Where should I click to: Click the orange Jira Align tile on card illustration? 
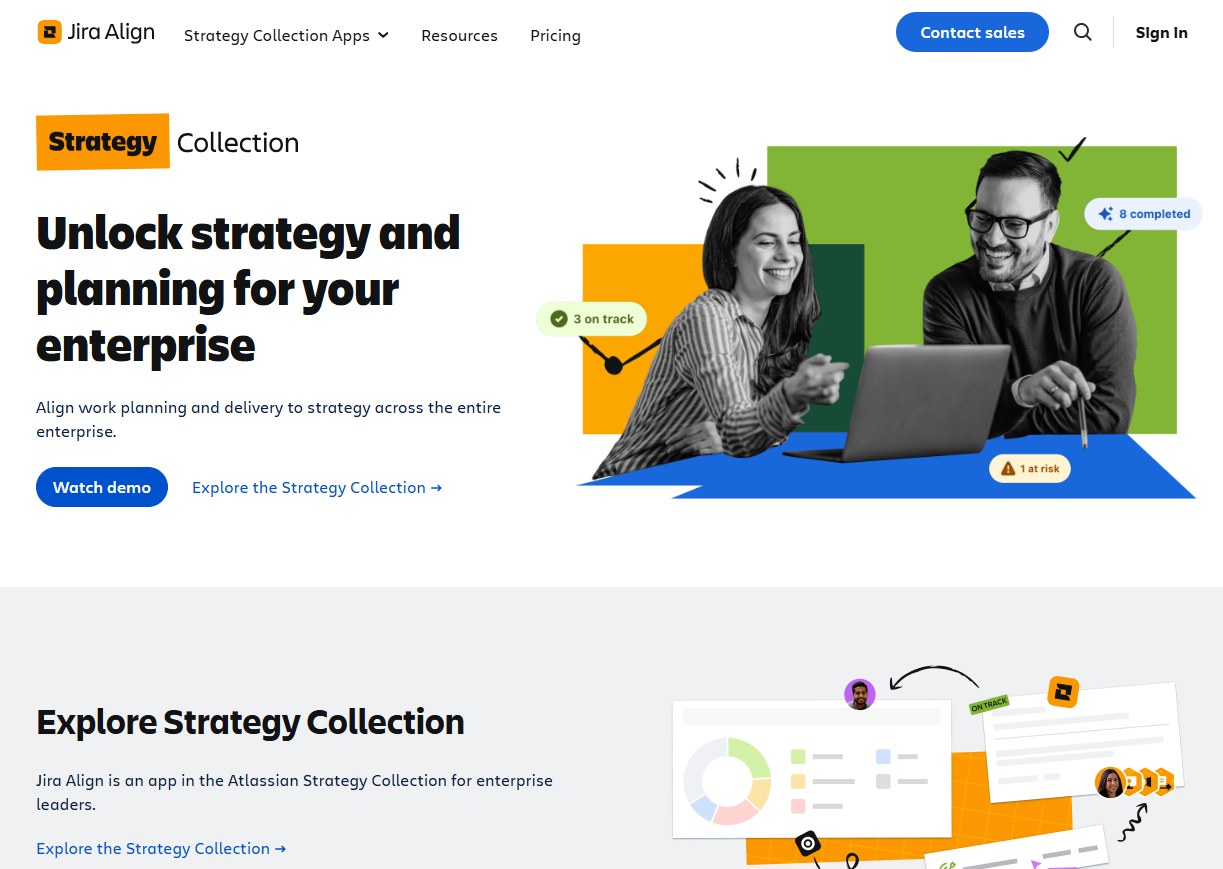click(x=1063, y=691)
